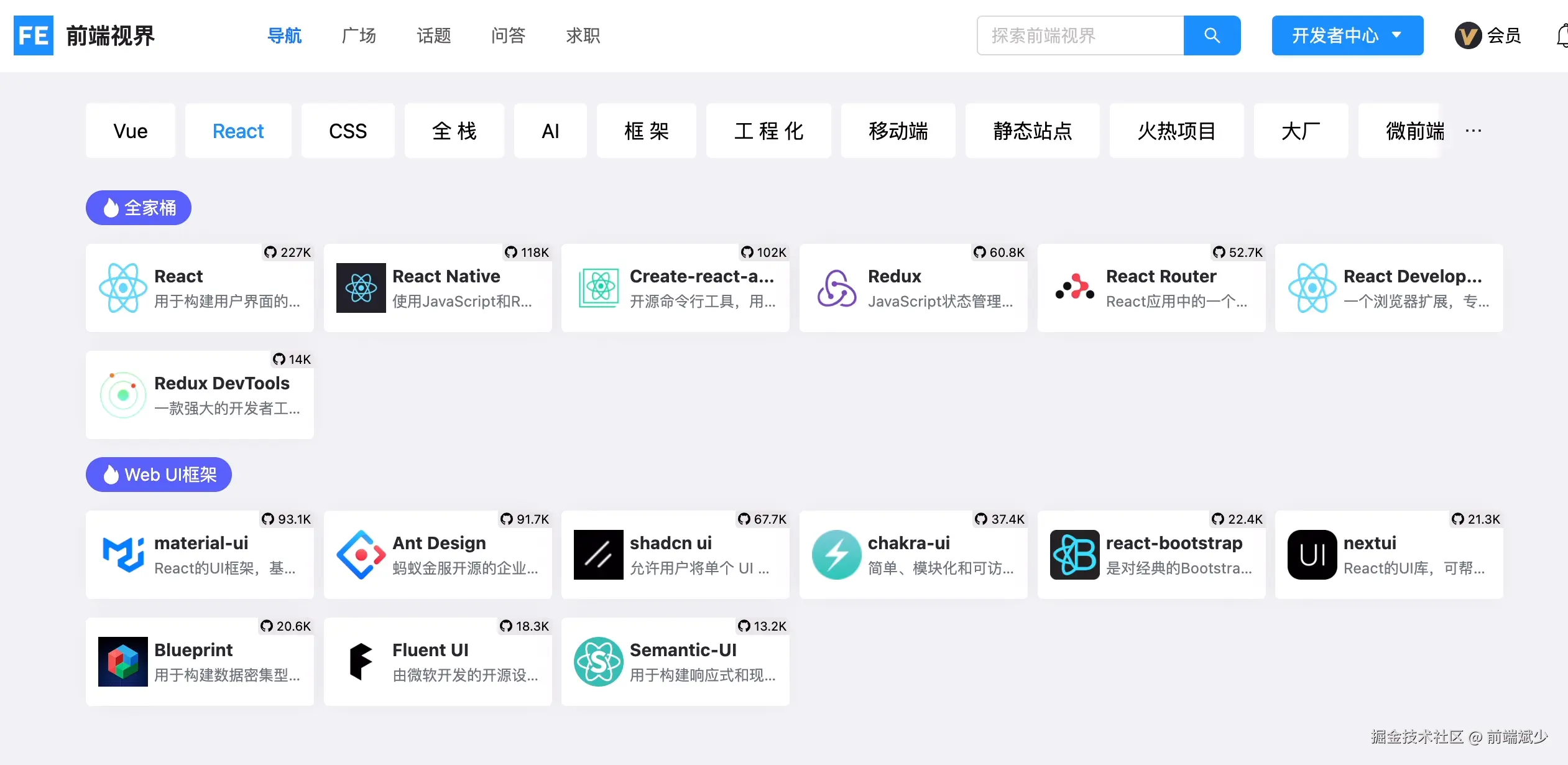Focus the 探索前端视界 search field
This screenshot has width=1568, height=765.
(1081, 35)
